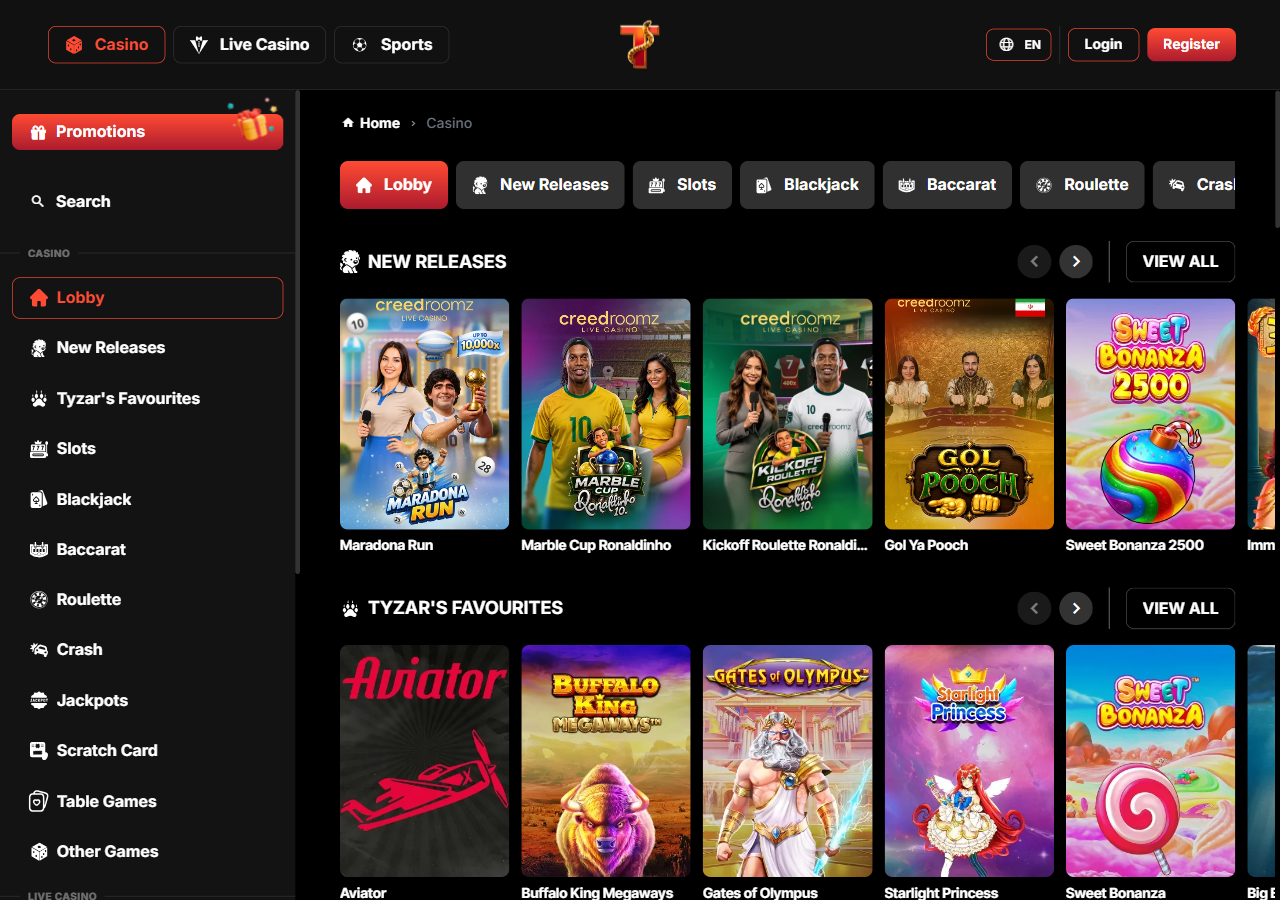Click the Other Games dice icon in sidebar

[x=39, y=852]
